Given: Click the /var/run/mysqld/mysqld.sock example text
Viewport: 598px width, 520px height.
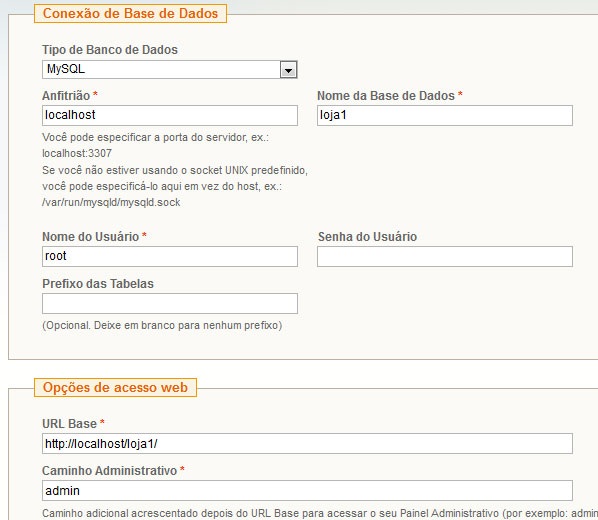Looking at the screenshot, I should (111, 203).
